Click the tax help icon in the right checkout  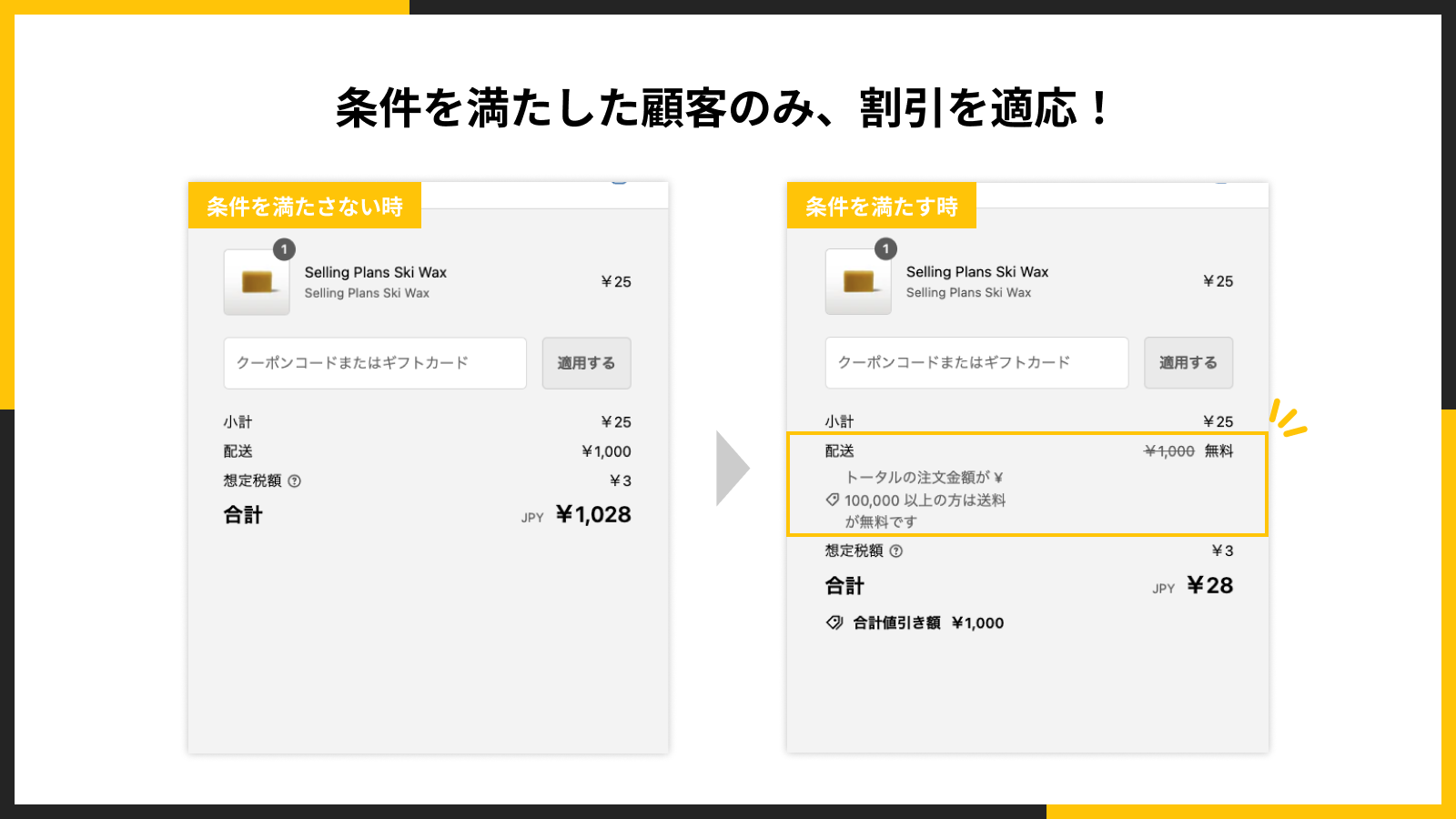tap(897, 551)
